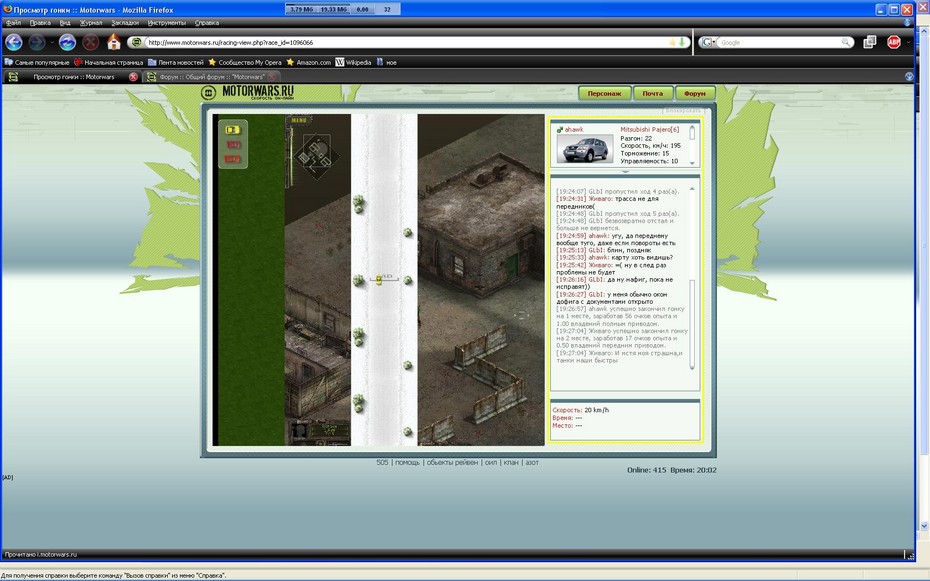Open the сил link in the footer
The width and height of the screenshot is (930, 581).
click(491, 462)
